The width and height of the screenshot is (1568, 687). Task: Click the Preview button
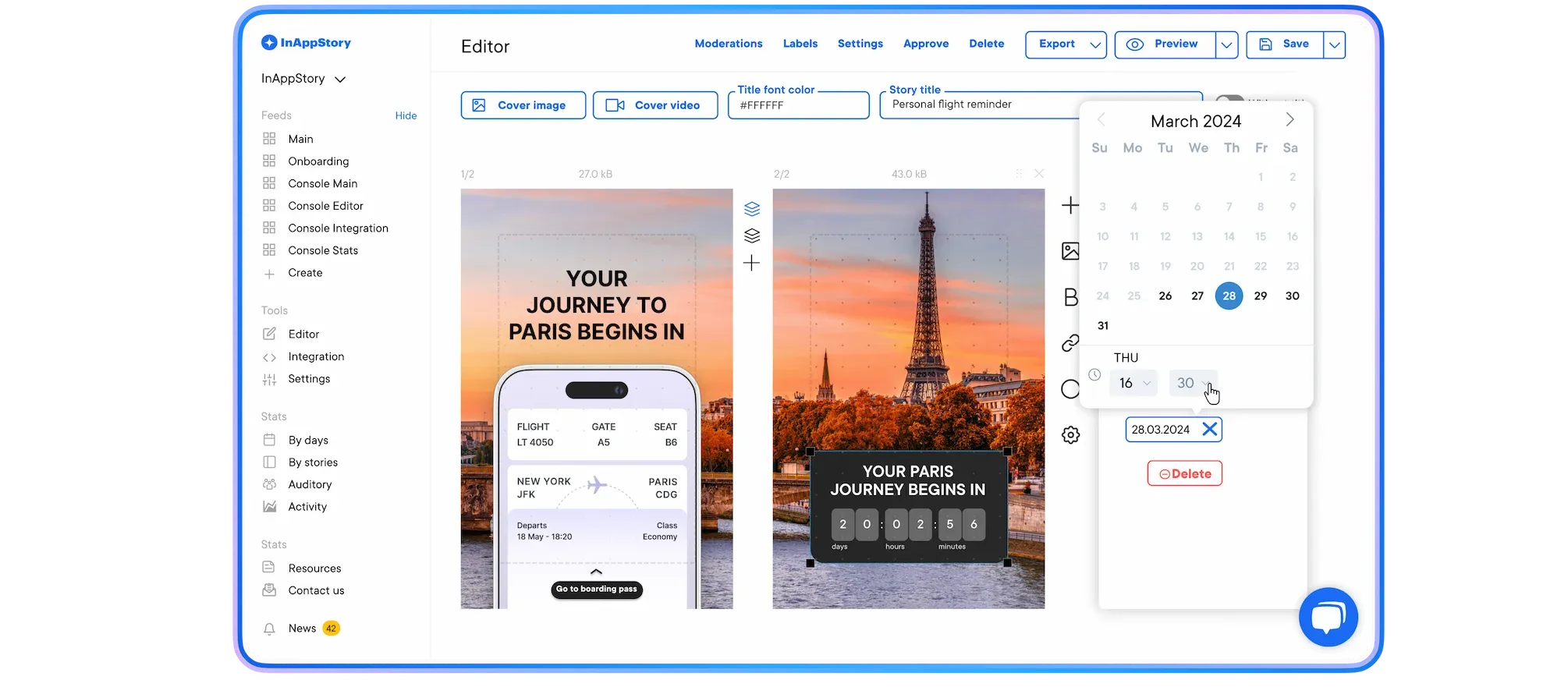pos(1165,44)
